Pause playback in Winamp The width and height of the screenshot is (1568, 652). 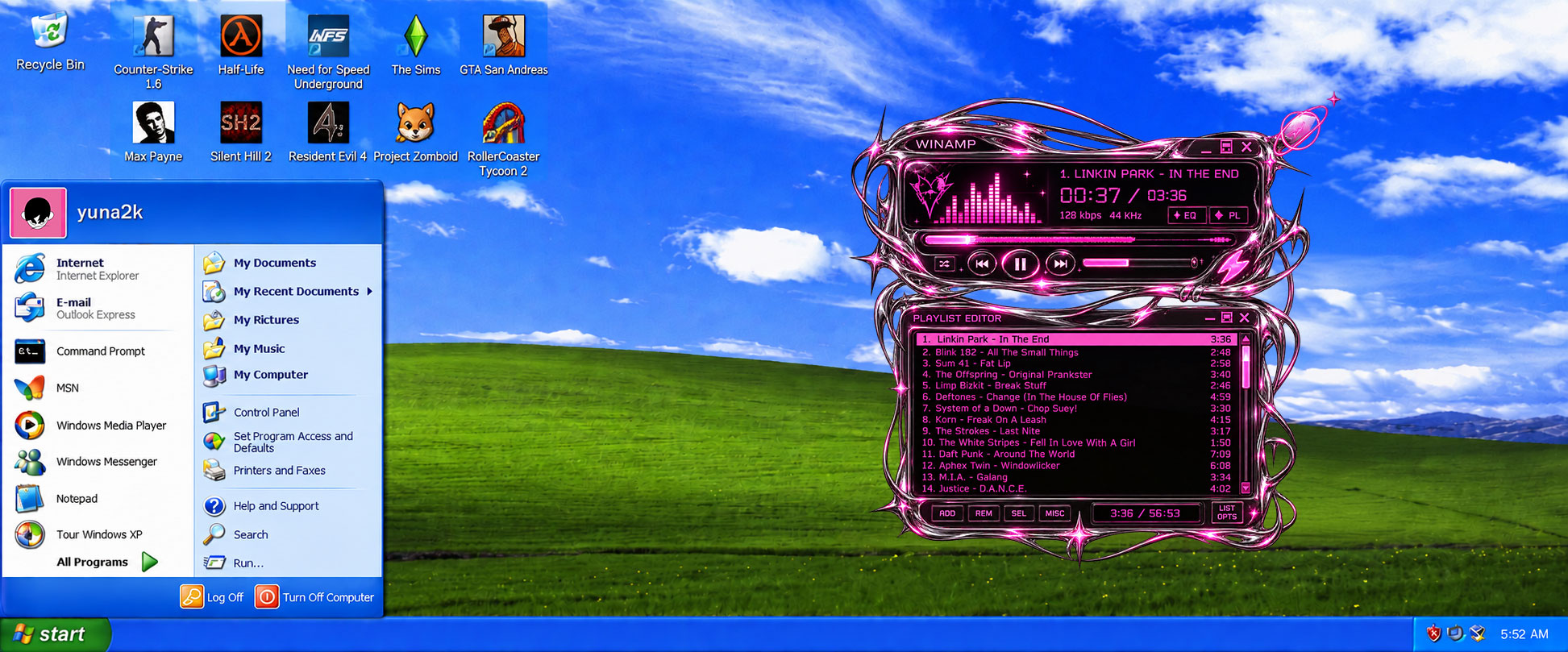[x=1020, y=264]
